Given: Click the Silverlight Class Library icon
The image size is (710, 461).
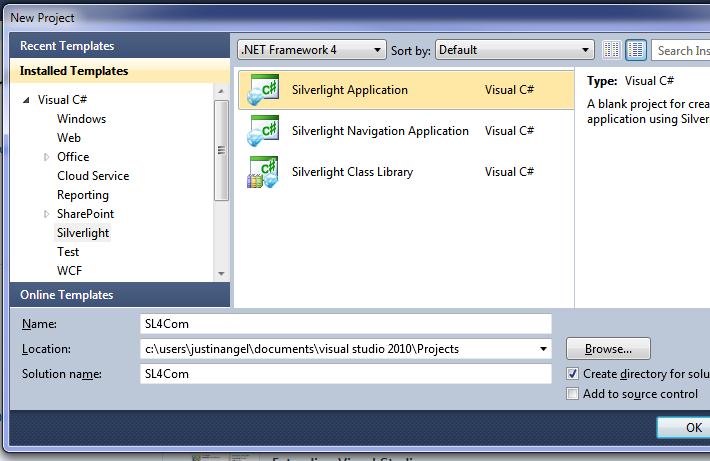Looking at the screenshot, I should pyautogui.click(x=263, y=172).
